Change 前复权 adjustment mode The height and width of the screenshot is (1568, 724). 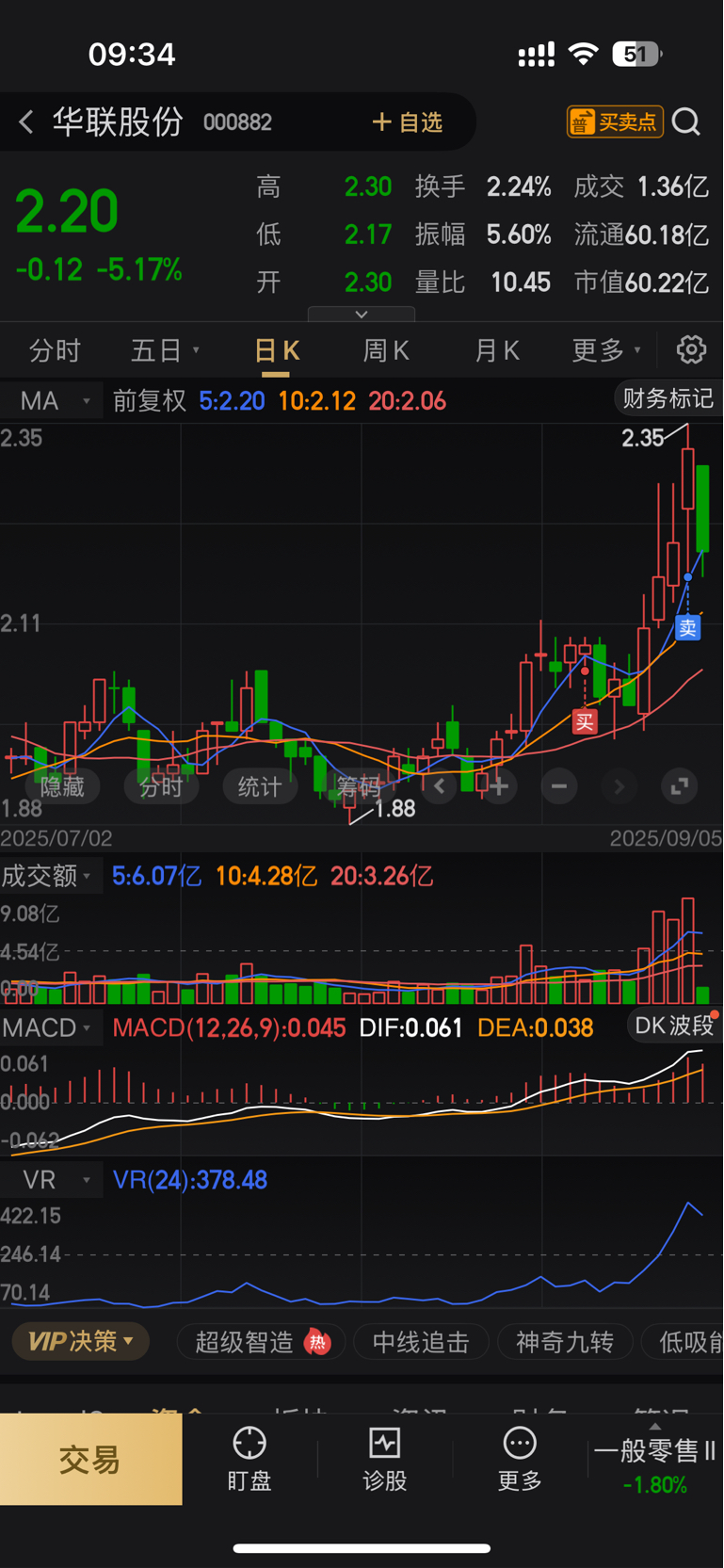pos(150,401)
